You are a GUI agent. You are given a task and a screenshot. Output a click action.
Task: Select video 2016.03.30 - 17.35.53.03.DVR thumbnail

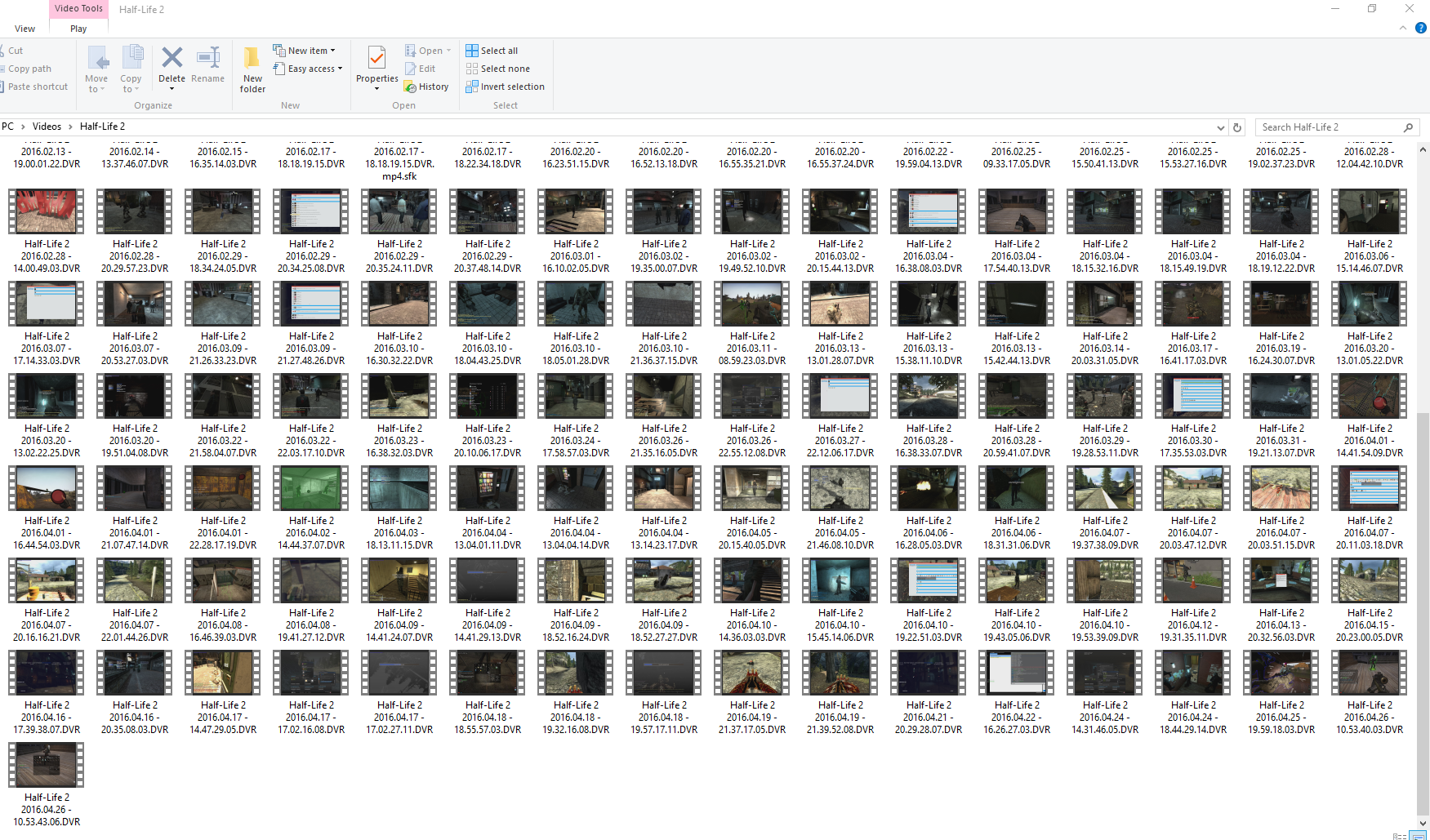(1193, 396)
